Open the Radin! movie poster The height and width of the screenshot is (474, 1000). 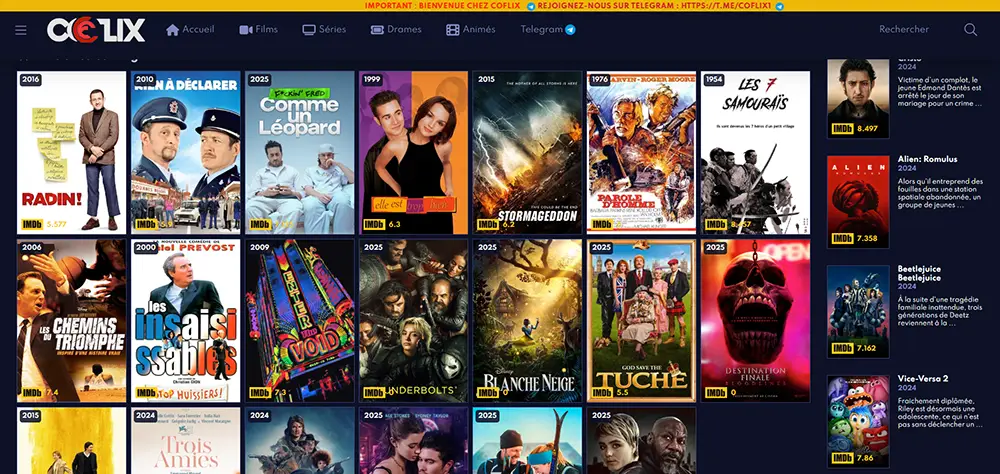pos(71,152)
